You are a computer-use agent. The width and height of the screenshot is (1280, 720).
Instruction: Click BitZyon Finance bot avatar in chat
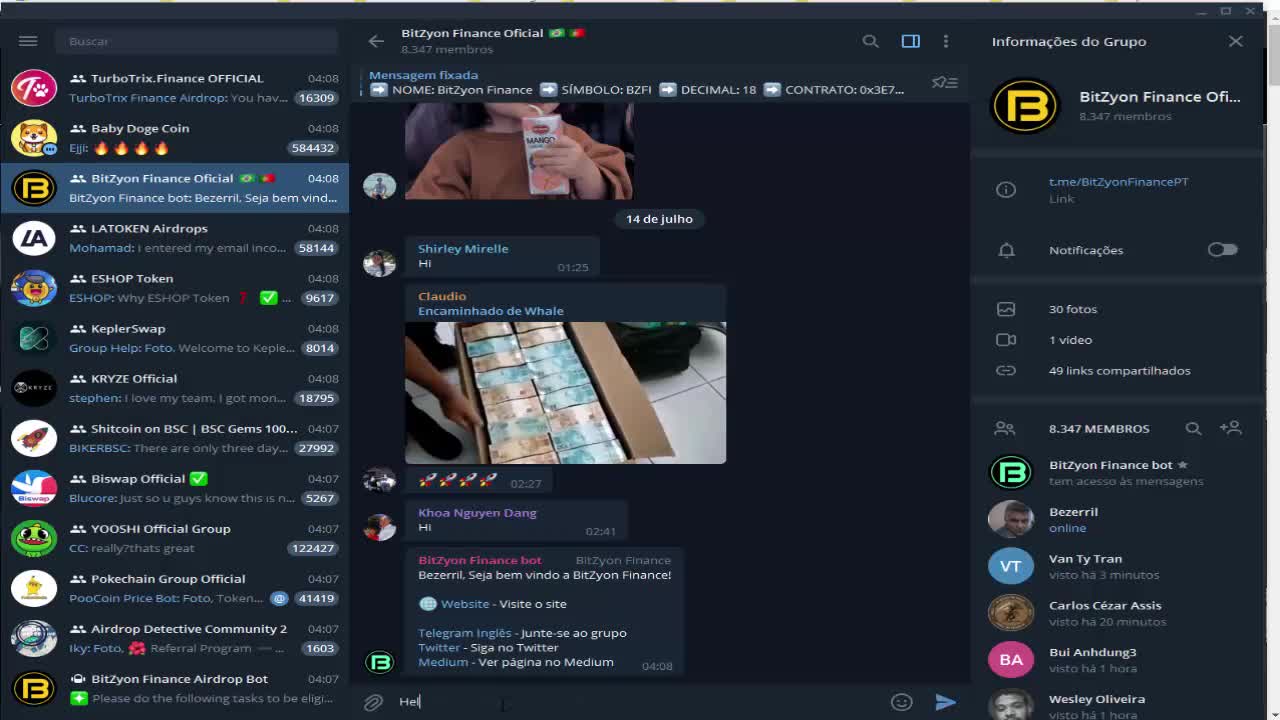point(379,662)
